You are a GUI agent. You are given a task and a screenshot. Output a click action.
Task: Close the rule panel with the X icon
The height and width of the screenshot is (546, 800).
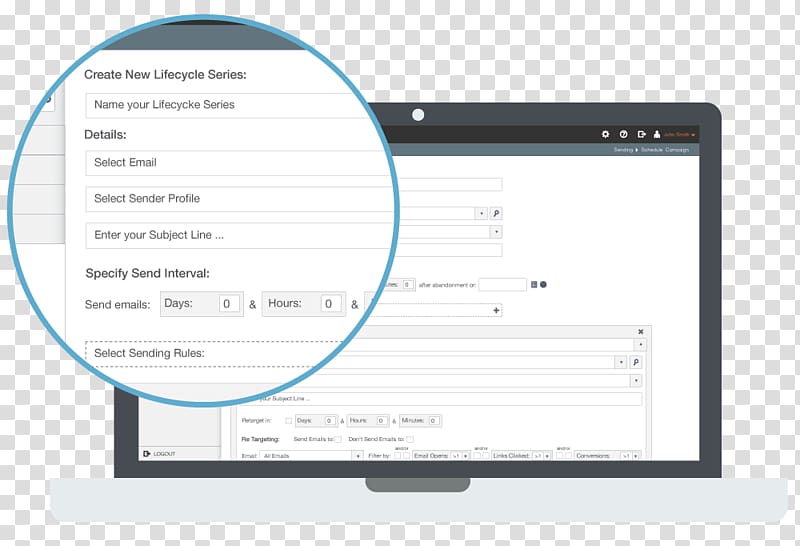pos(641,332)
